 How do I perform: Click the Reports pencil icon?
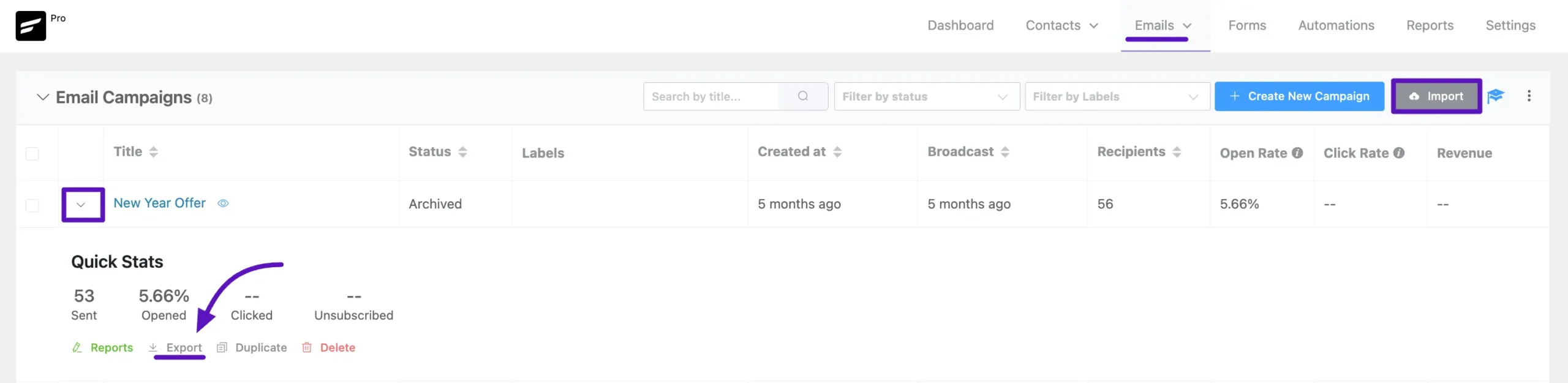[x=77, y=347]
